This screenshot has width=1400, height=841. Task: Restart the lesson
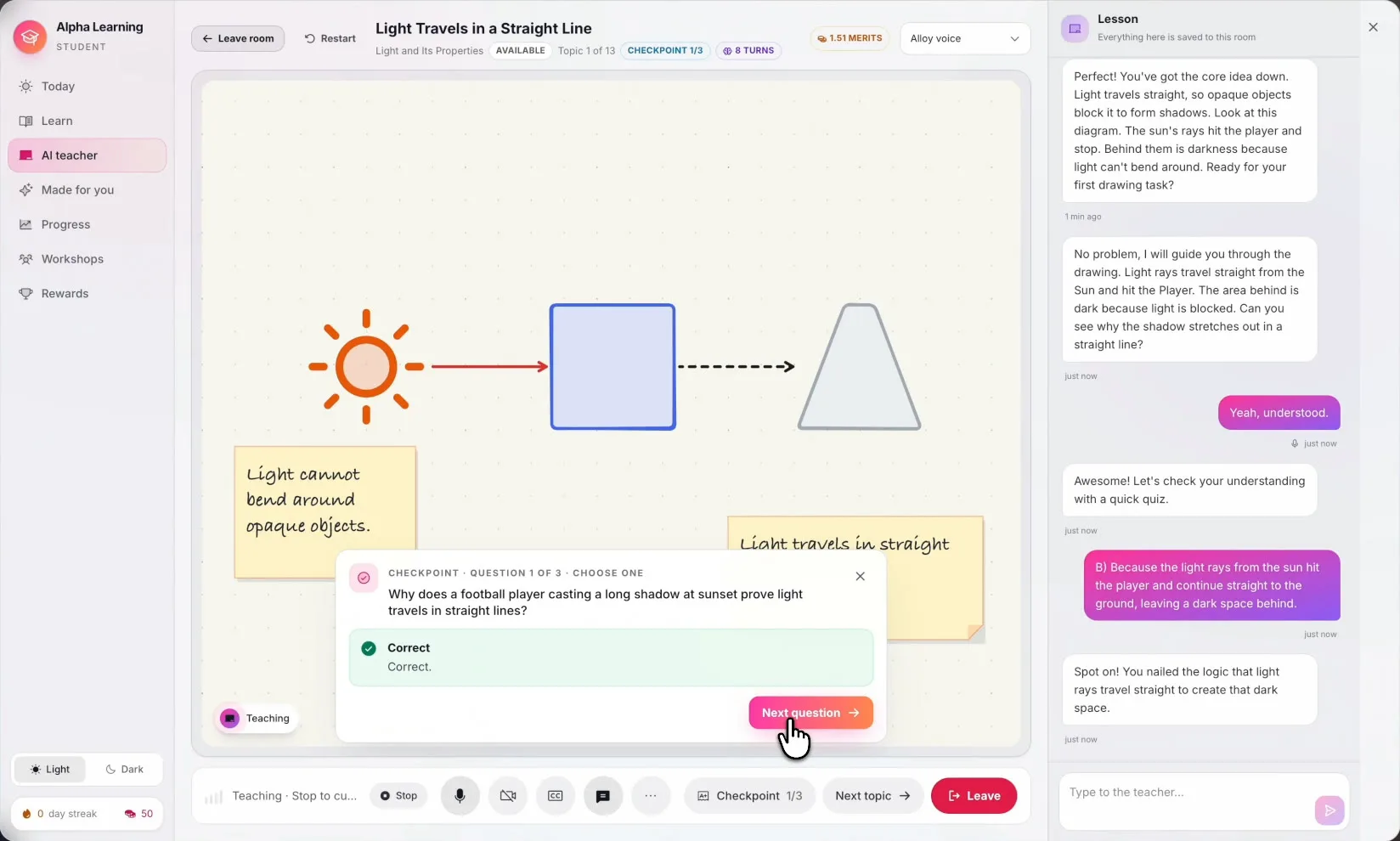pyautogui.click(x=330, y=38)
